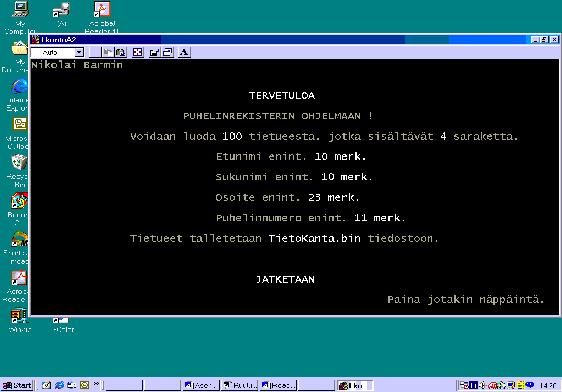Click the Internet Explorer quick launch icon
The width and height of the screenshot is (562, 392).
tap(59, 385)
